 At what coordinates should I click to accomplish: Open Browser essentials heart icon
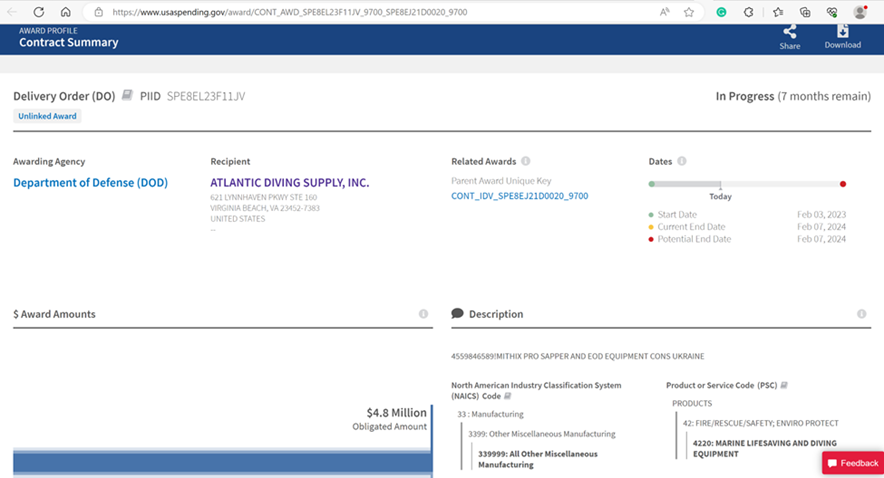pos(832,12)
